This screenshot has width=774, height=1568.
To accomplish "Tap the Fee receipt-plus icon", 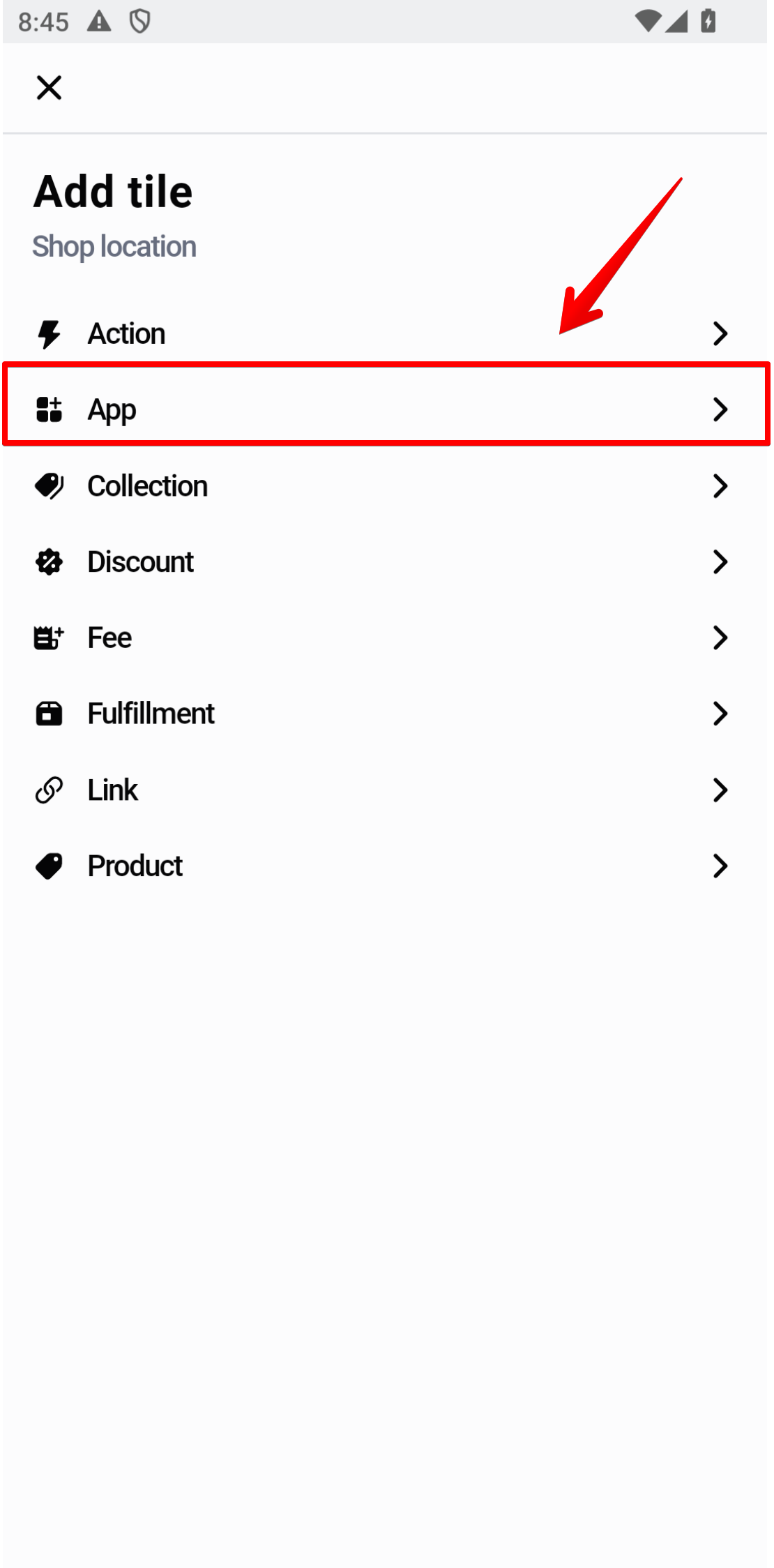I will pyautogui.click(x=49, y=638).
